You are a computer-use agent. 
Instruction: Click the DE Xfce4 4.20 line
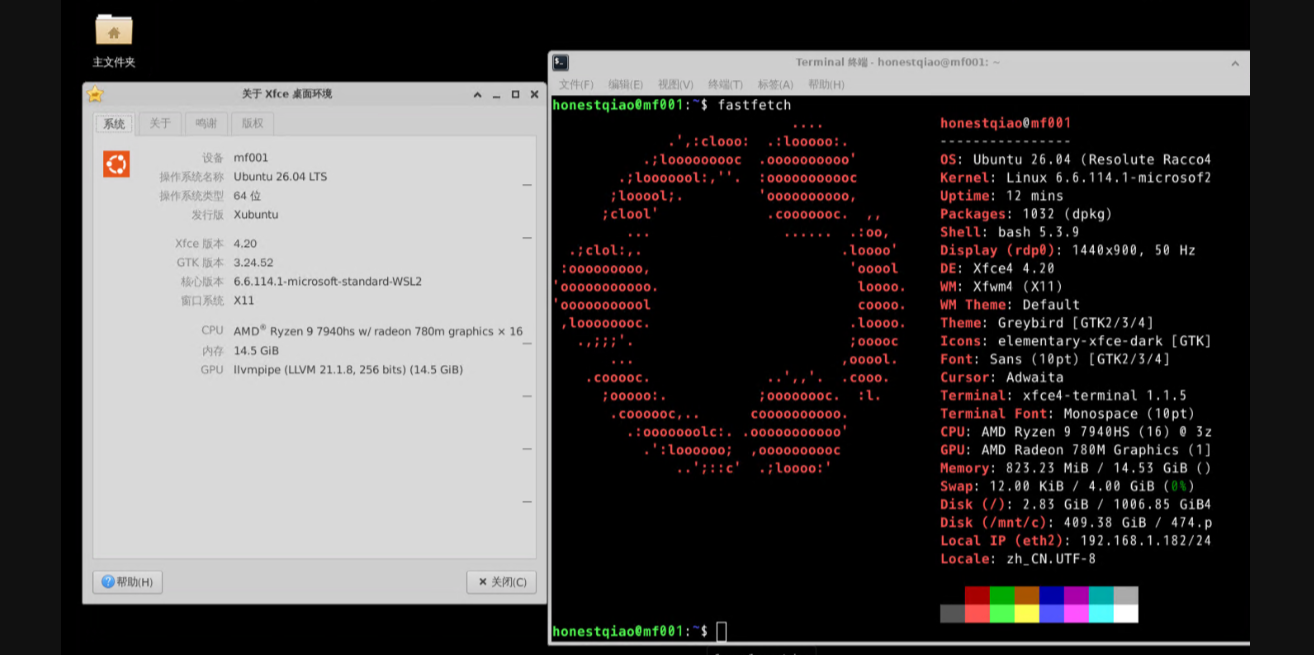[997, 268]
